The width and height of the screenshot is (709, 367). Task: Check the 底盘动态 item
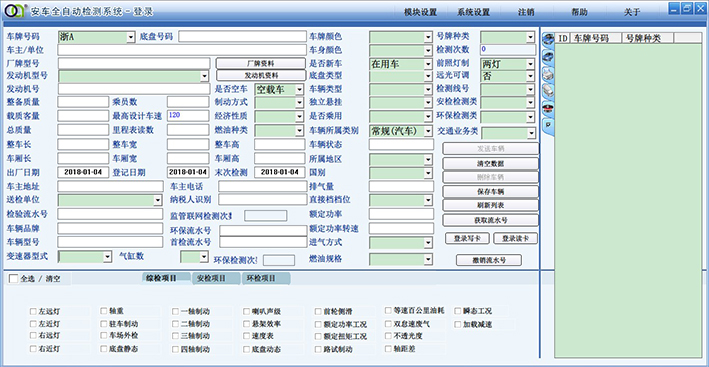point(246,349)
